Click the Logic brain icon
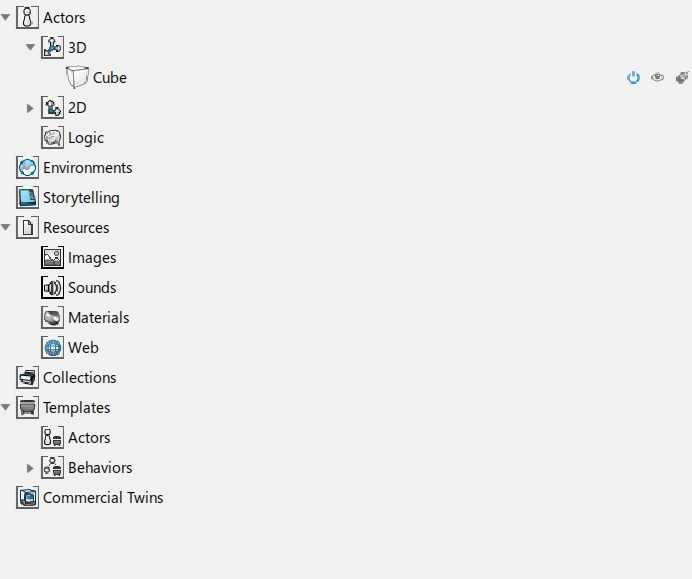 tap(53, 138)
